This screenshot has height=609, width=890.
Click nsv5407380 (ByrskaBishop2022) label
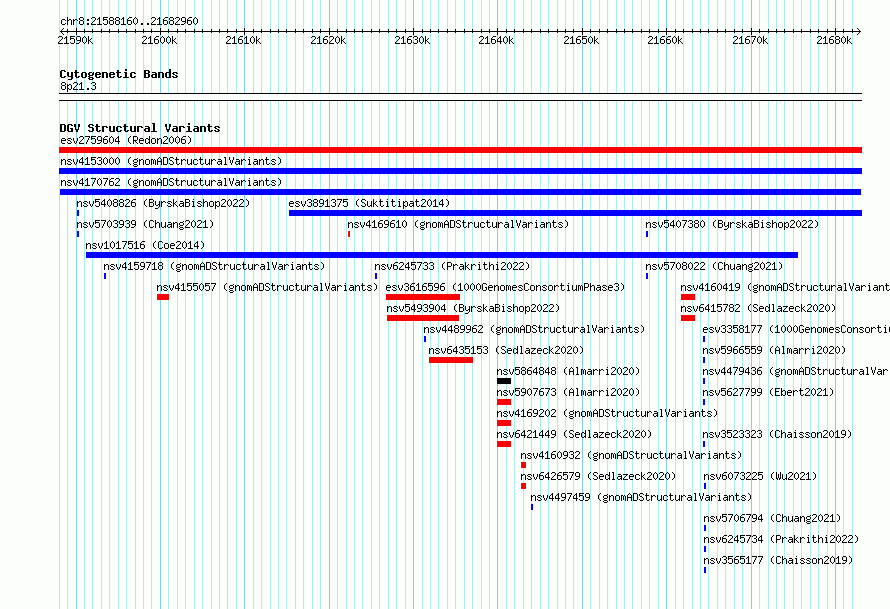click(x=732, y=224)
